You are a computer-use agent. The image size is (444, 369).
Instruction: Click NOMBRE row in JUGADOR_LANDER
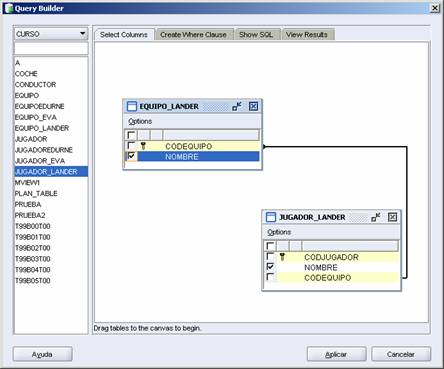tap(331, 267)
